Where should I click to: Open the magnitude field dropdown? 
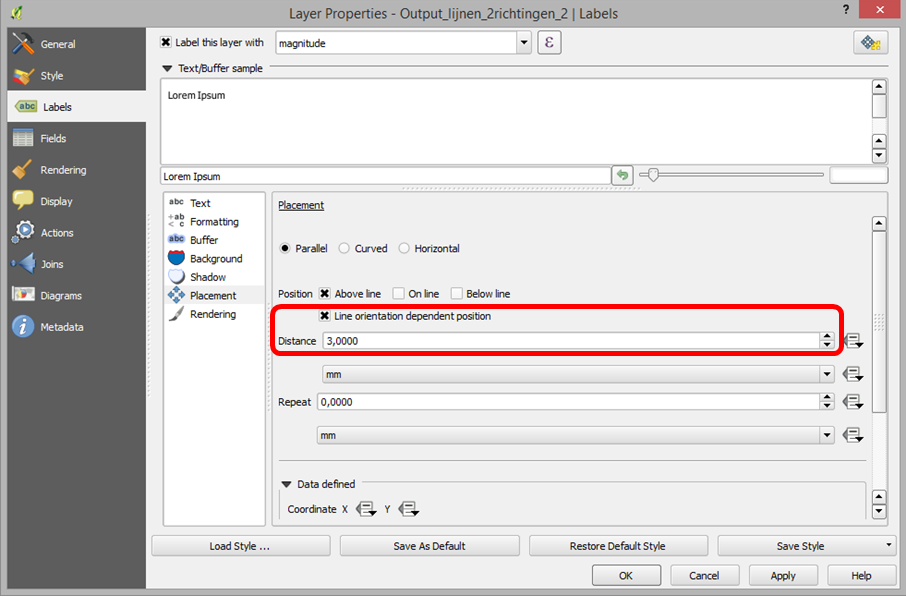(x=524, y=42)
